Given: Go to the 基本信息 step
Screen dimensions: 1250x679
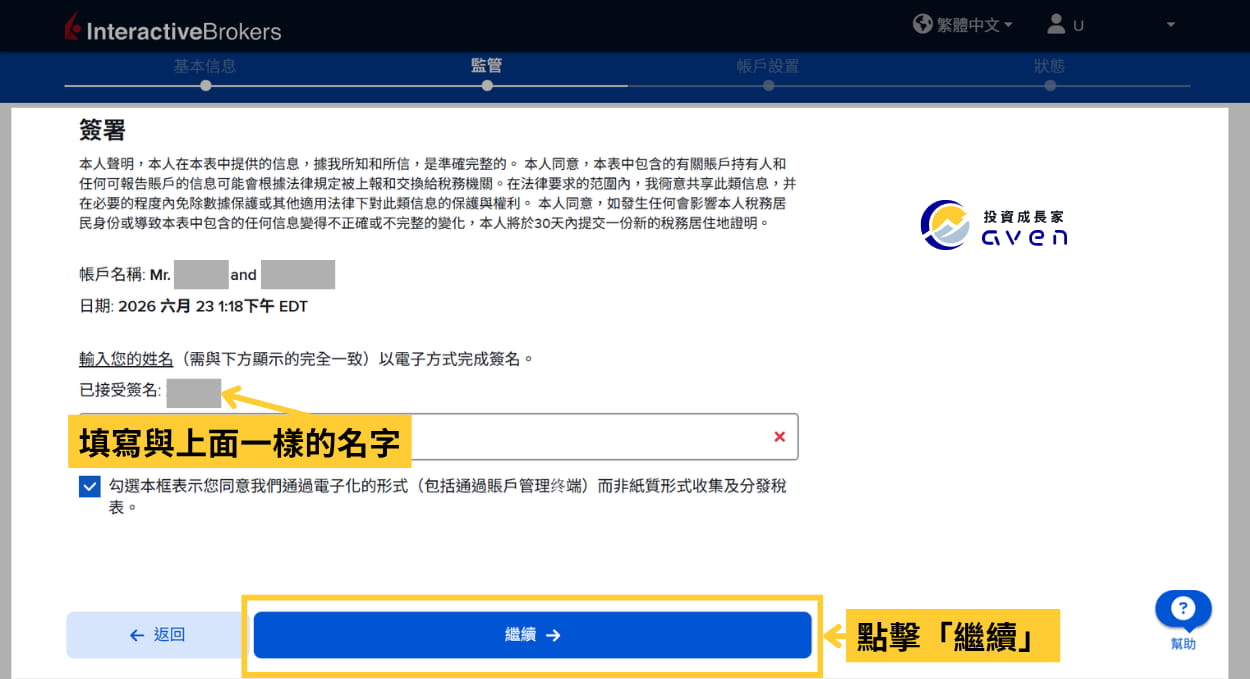Looking at the screenshot, I should pyautogui.click(x=205, y=66).
